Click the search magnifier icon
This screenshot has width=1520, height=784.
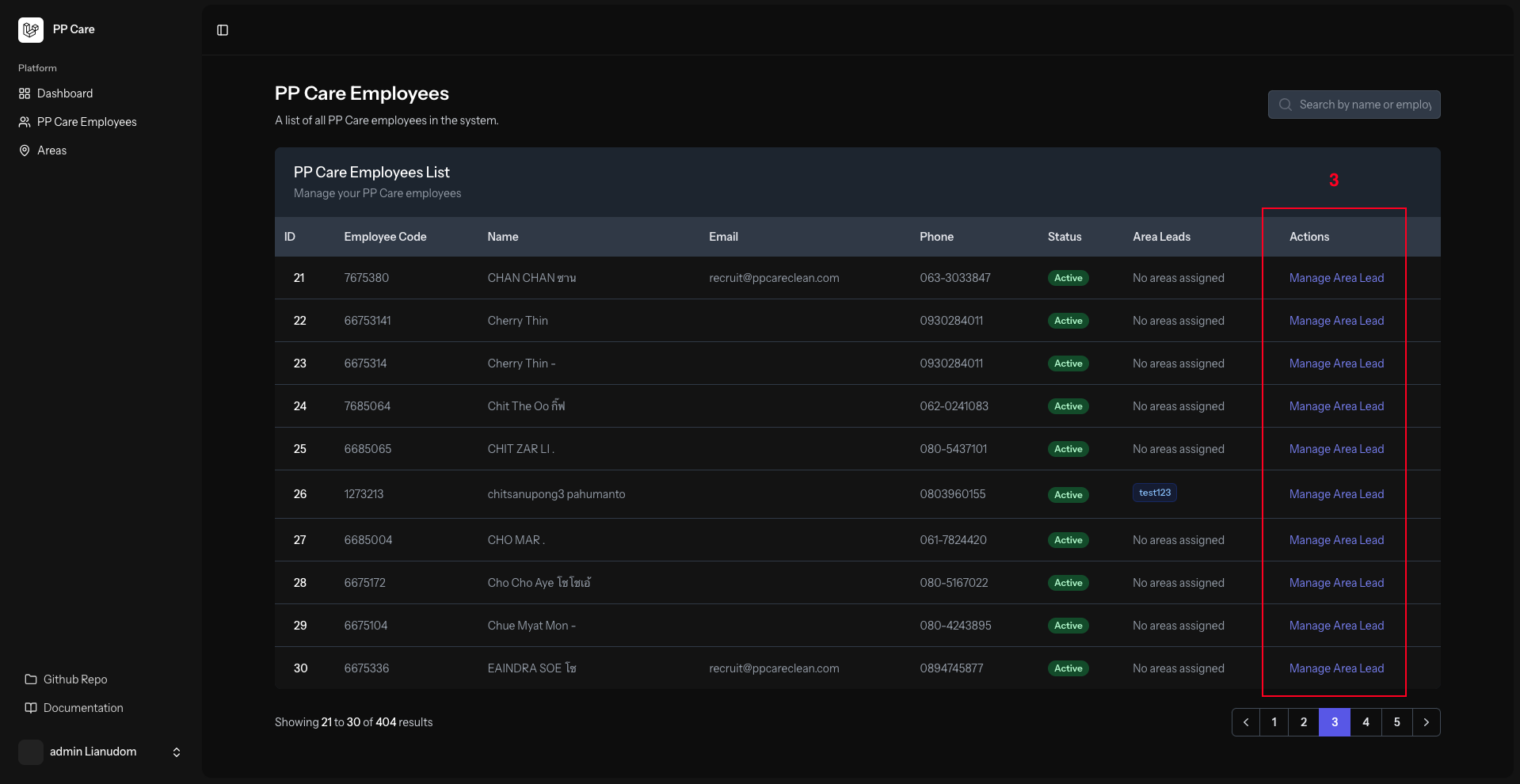pos(1286,105)
